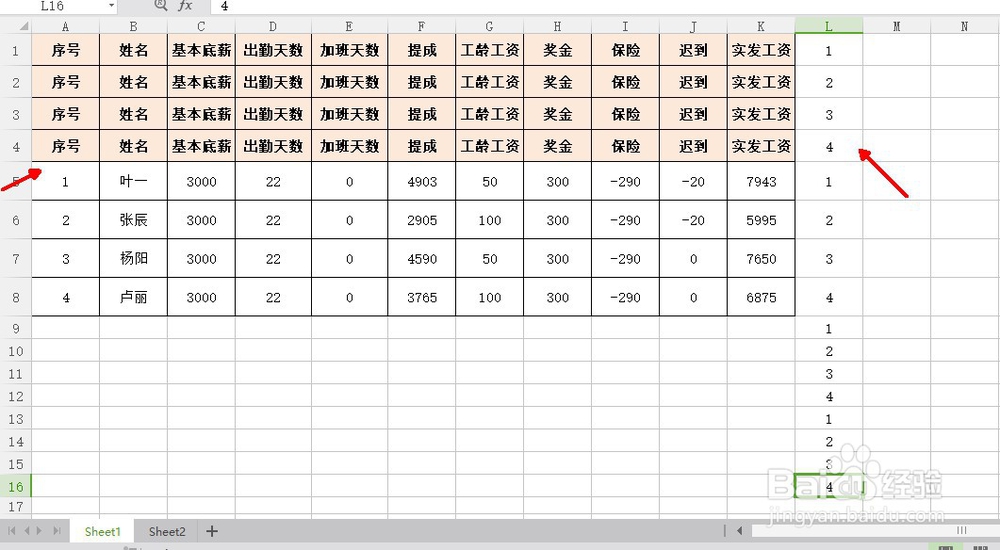Click the 5995 net pay cell
Image resolution: width=1000 pixels, height=550 pixels.
(761, 220)
